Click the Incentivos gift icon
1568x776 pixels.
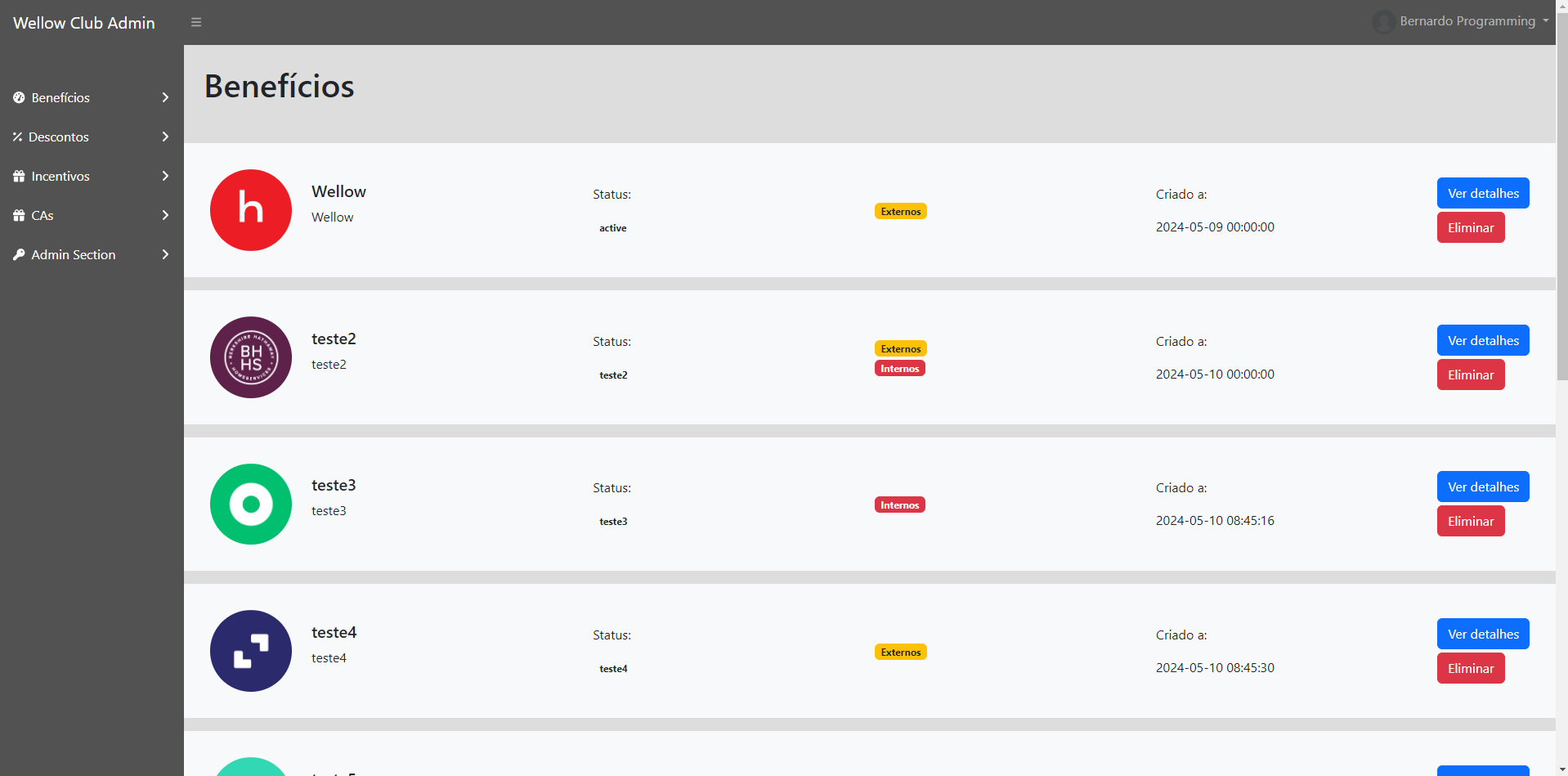point(19,176)
